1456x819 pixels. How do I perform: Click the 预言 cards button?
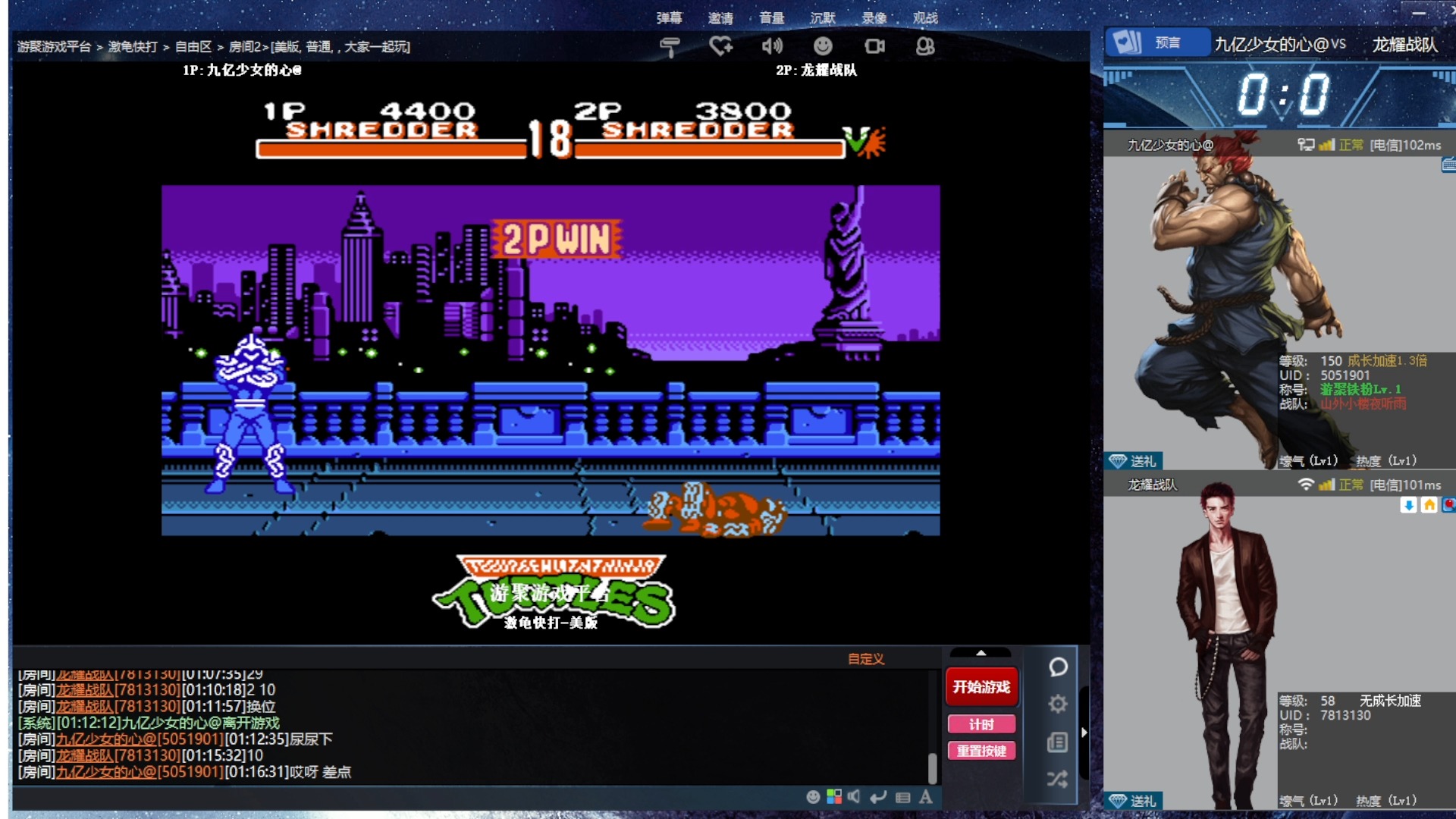[x=1156, y=42]
